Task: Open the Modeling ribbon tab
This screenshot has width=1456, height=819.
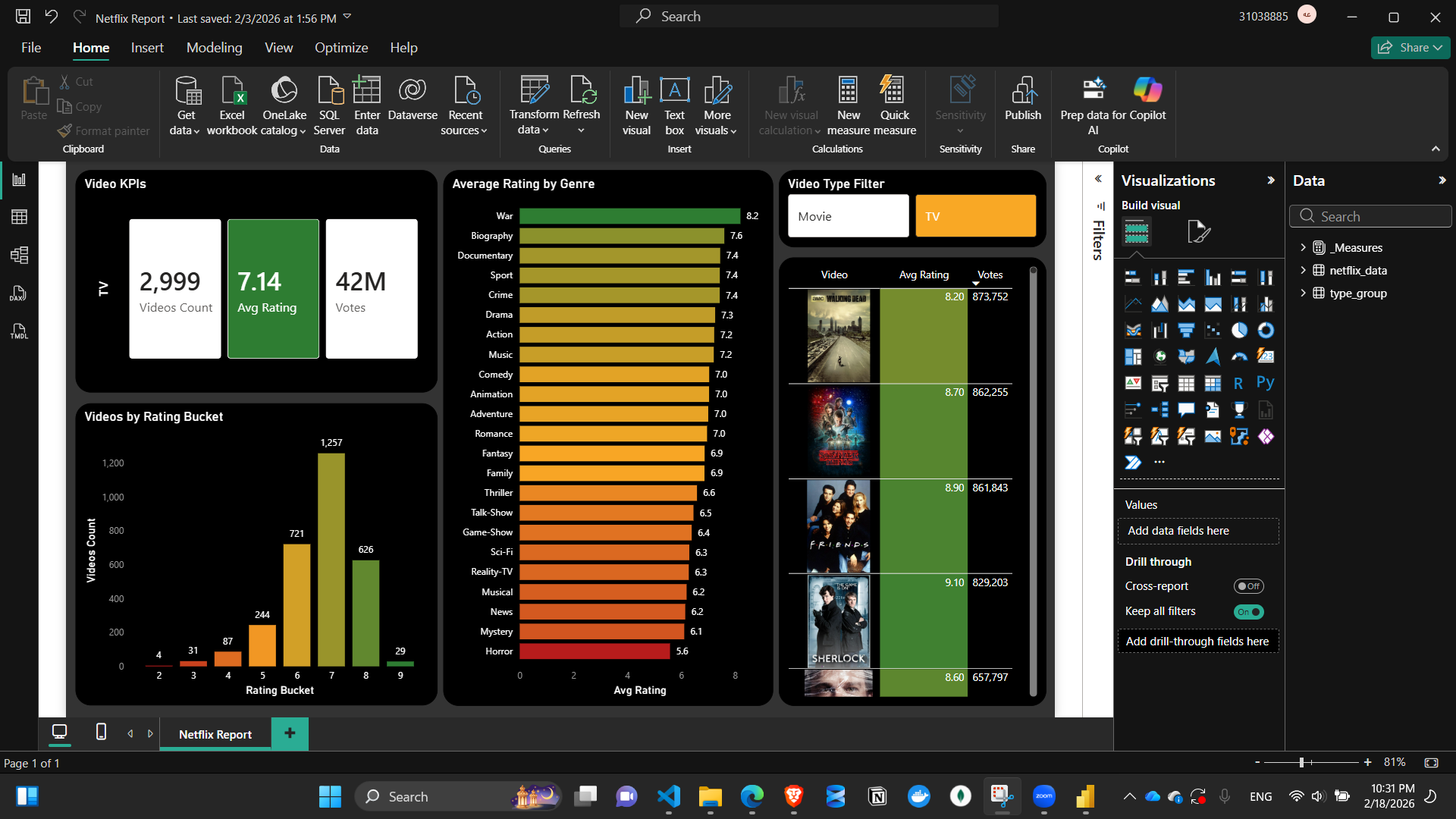Action: [214, 48]
